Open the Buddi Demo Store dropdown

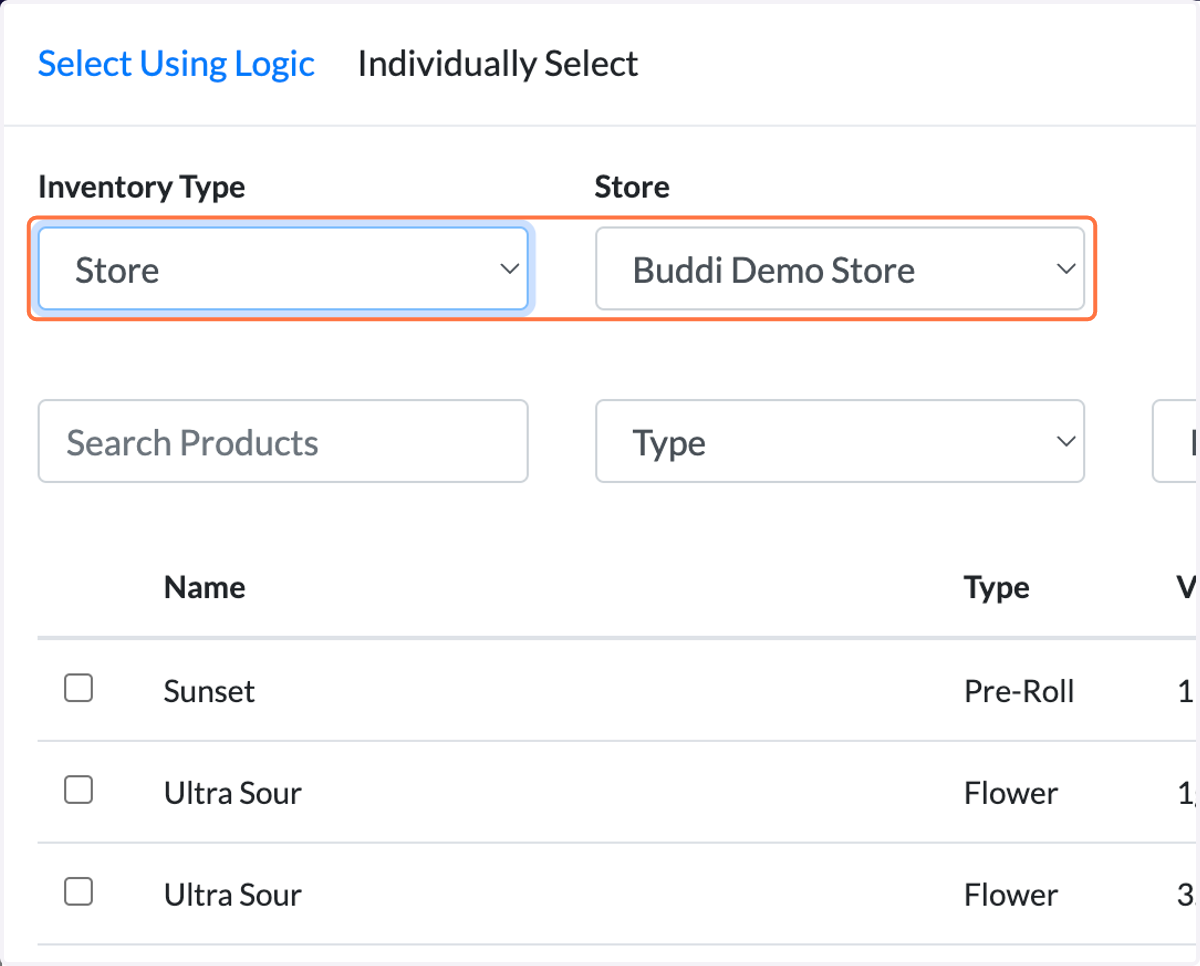tap(840, 269)
